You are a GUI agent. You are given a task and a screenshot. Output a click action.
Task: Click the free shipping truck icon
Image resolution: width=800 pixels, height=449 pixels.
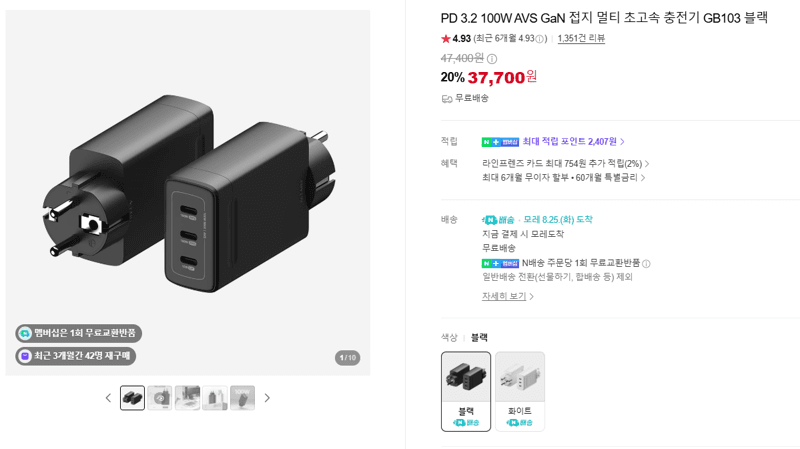tap(447, 98)
